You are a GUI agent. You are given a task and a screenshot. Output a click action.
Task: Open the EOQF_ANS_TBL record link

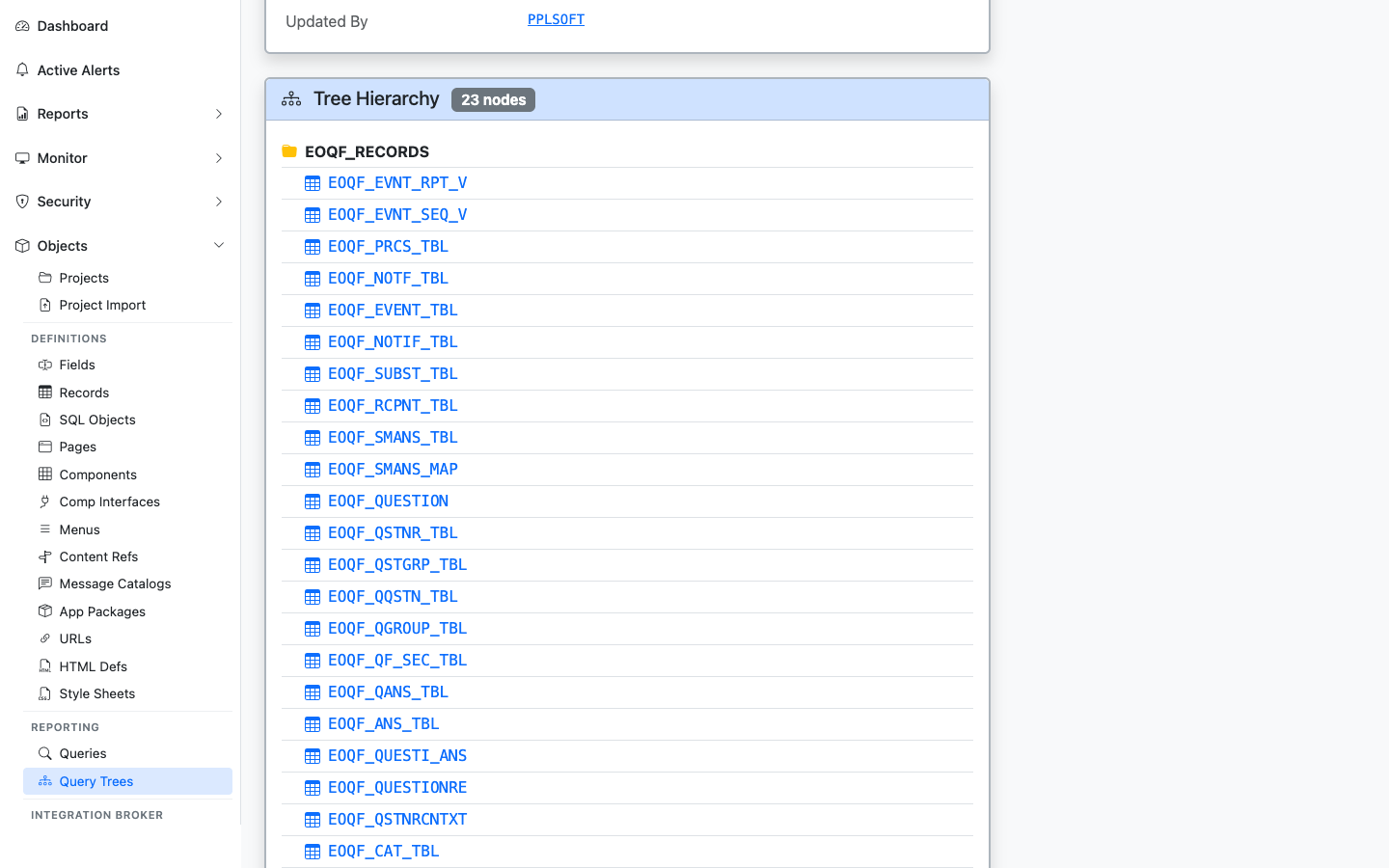383,723
